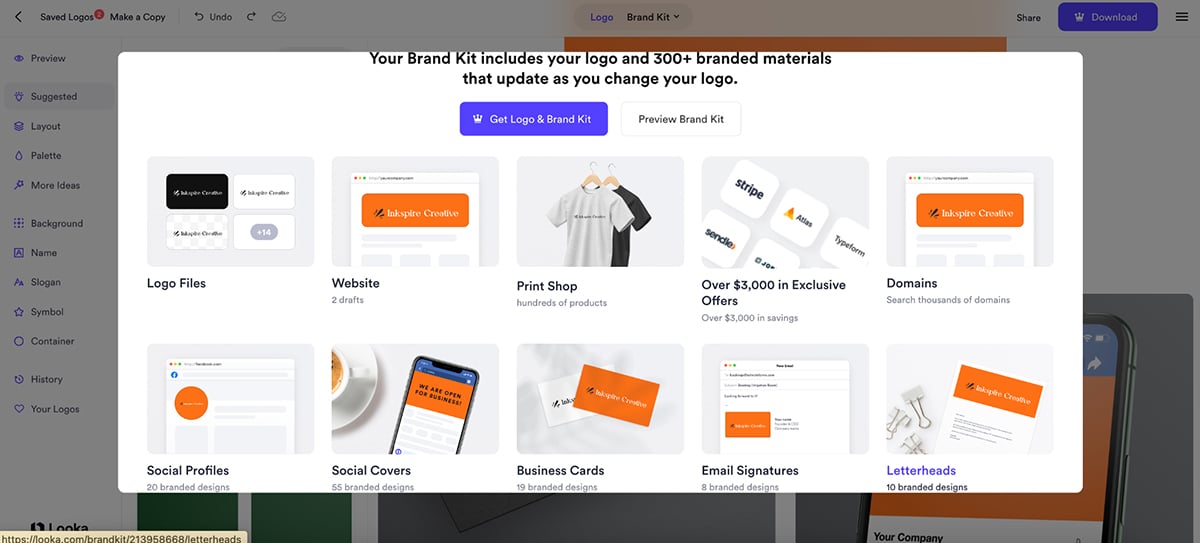Select the Palette droplet icon in sidebar
The image size is (1200, 543).
[19, 156]
